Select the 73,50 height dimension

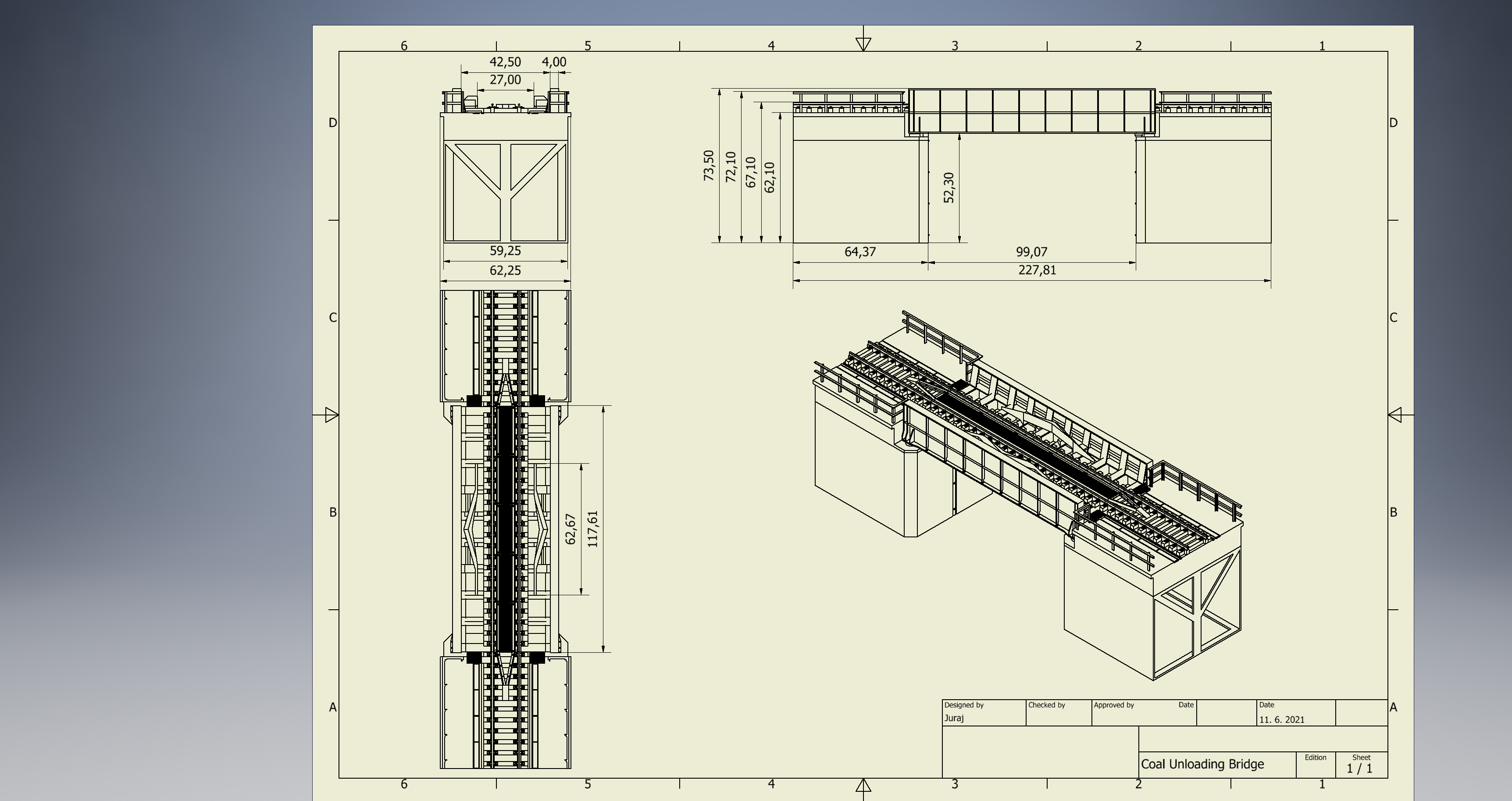point(709,166)
